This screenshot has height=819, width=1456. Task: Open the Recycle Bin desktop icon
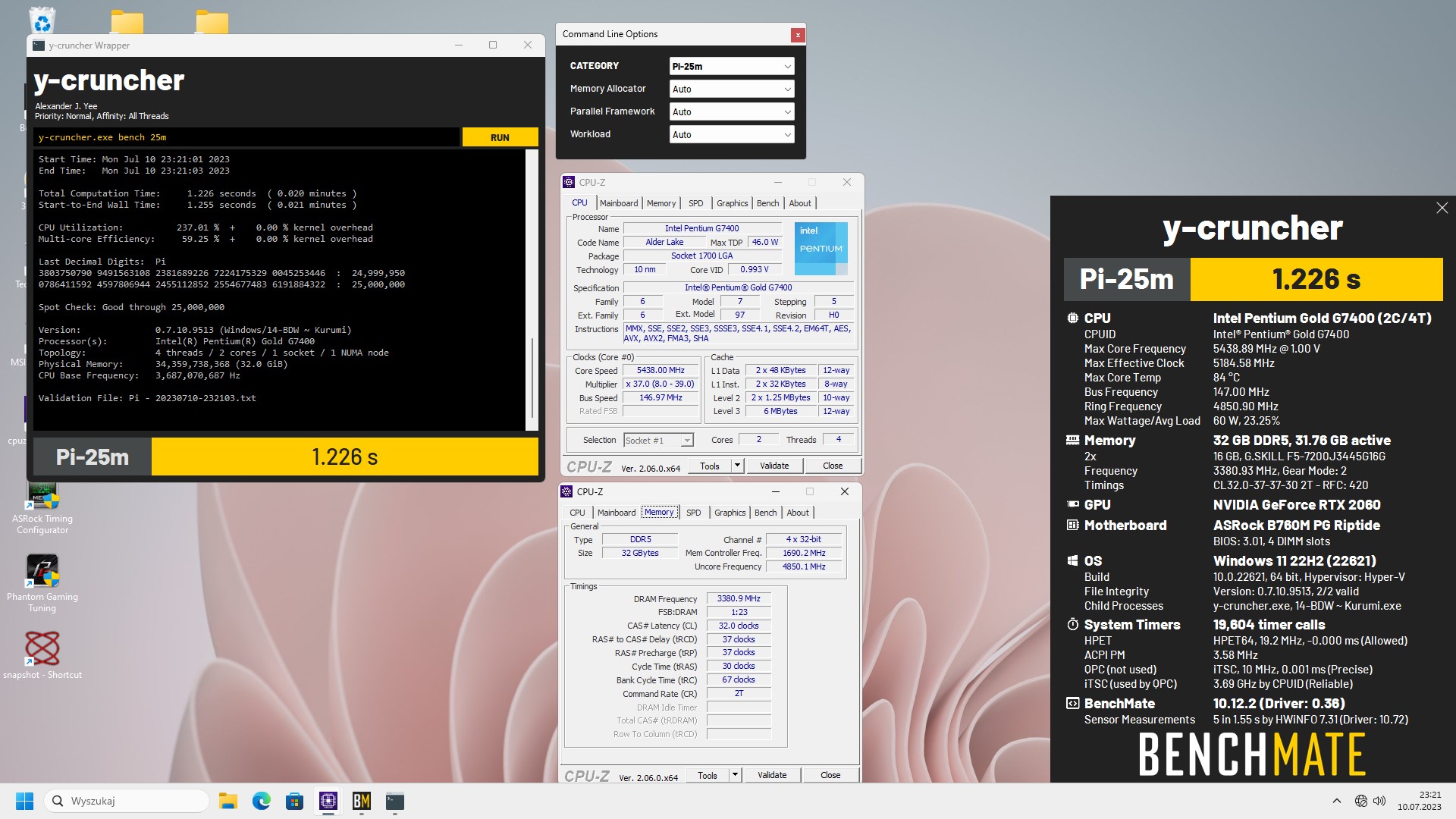(x=42, y=20)
